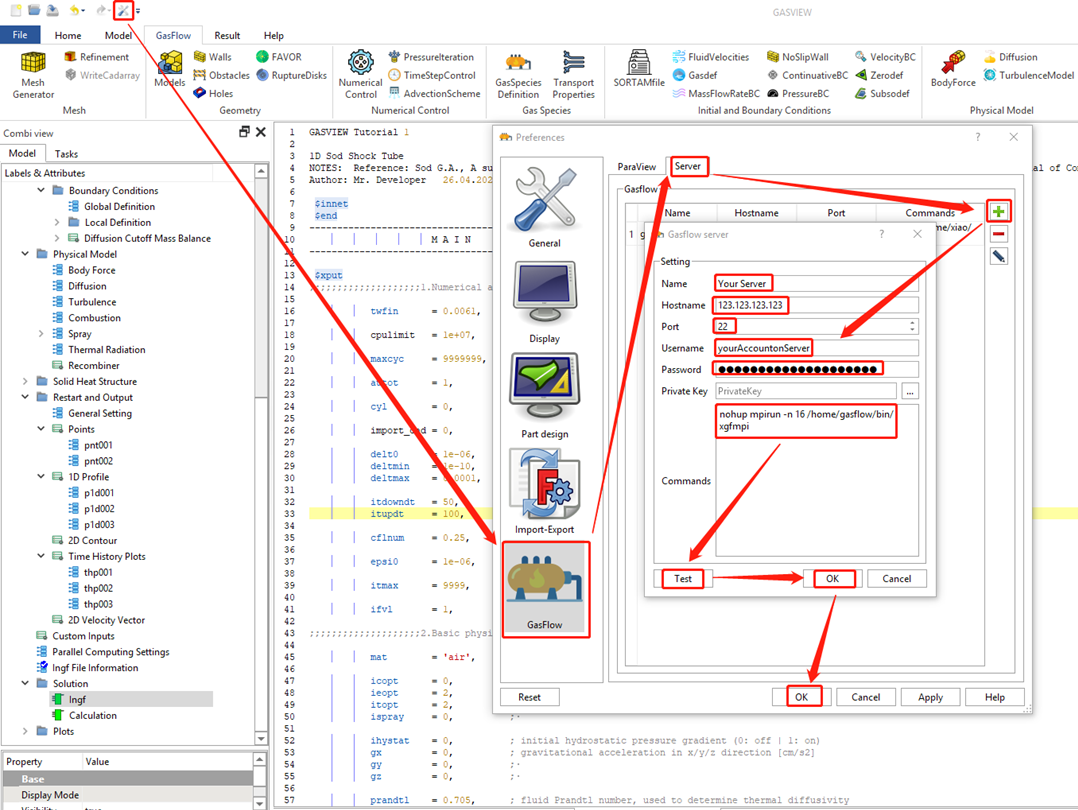Select the Walls geometry tool

[x=212, y=57]
